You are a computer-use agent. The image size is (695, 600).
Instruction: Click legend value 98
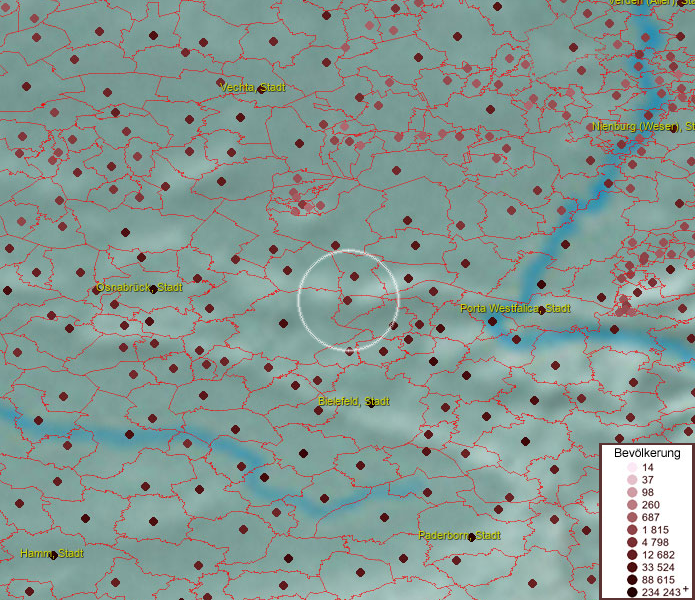[648, 492]
